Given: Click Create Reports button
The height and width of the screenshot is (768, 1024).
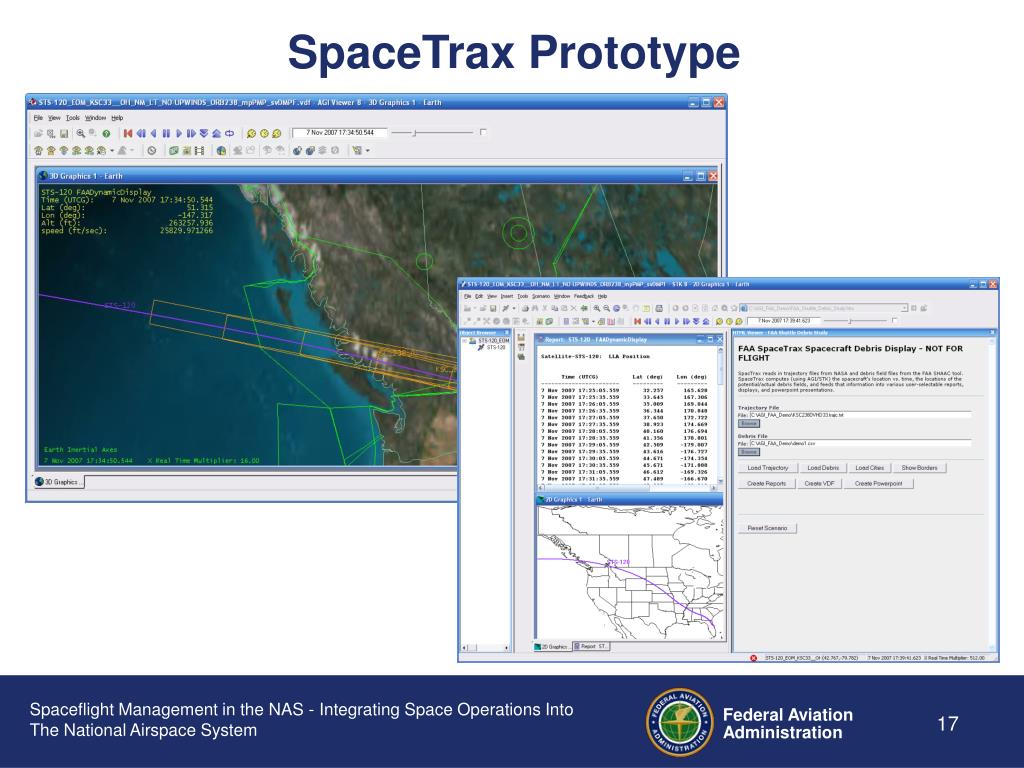Looking at the screenshot, I should click(x=767, y=484).
